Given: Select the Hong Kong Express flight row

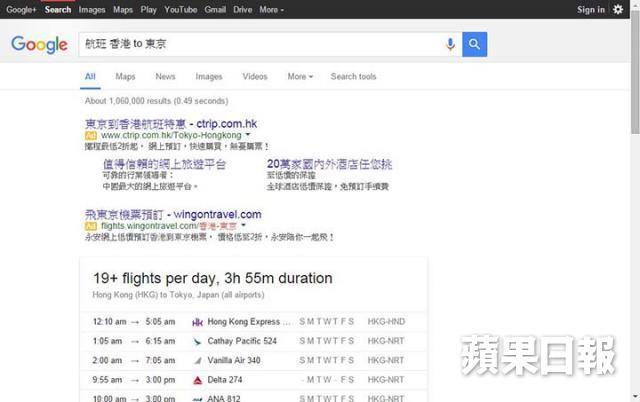Looking at the screenshot, I should click(253, 322).
